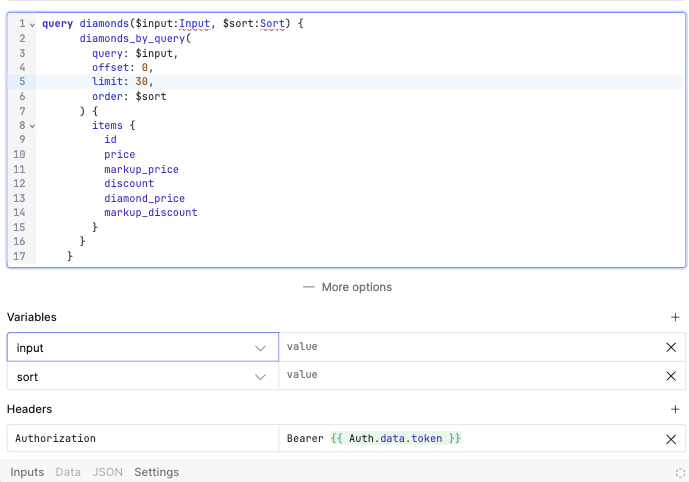Delete the sort variable row
The image size is (689, 482).
pos(671,376)
